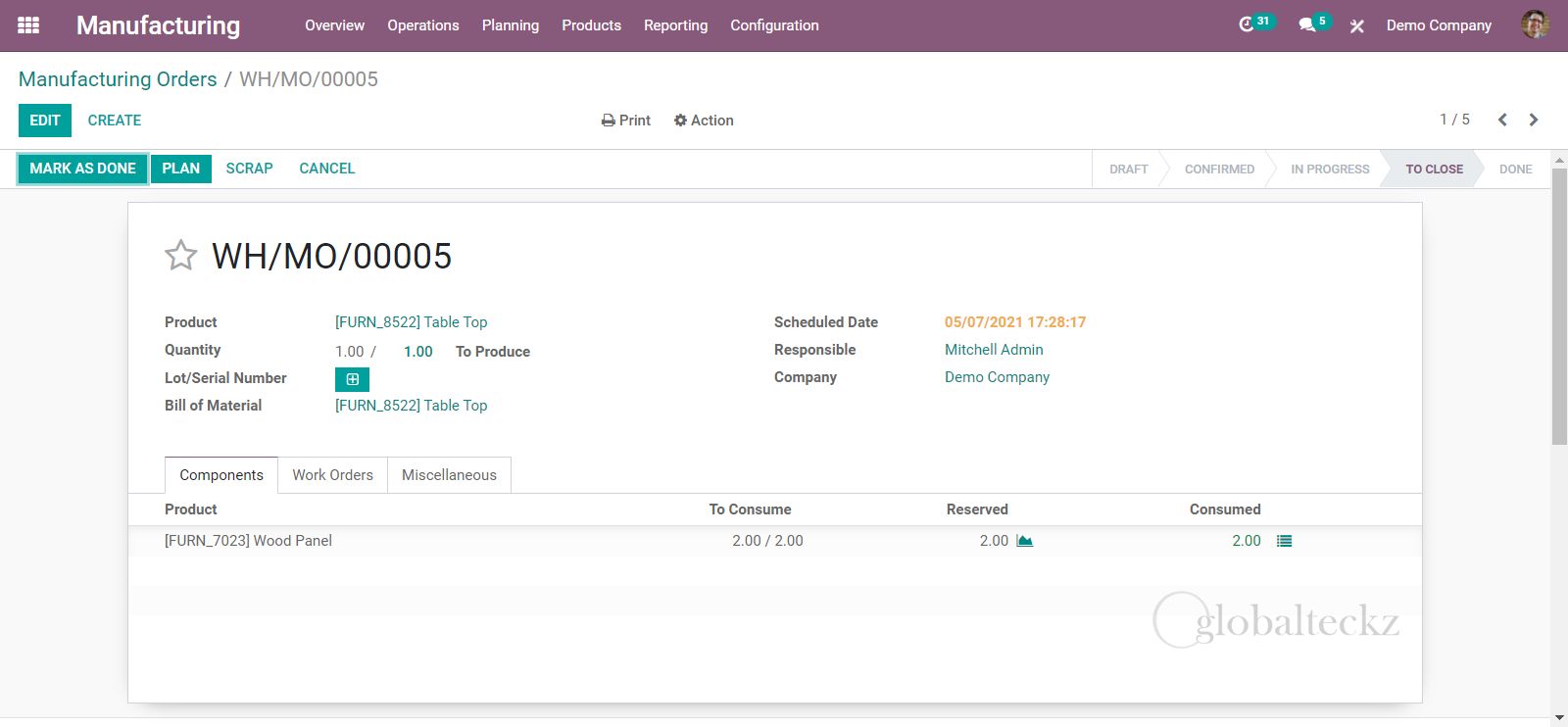
Task: Click the vertical scrollbar thumb
Action: coord(1559,306)
